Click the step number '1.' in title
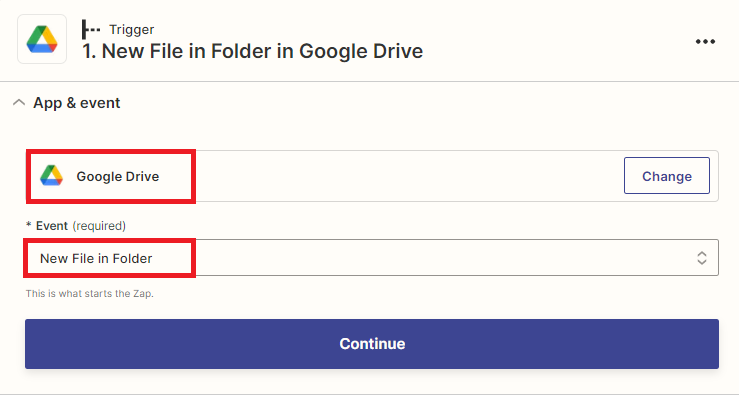The height and width of the screenshot is (395, 739). (x=89, y=51)
